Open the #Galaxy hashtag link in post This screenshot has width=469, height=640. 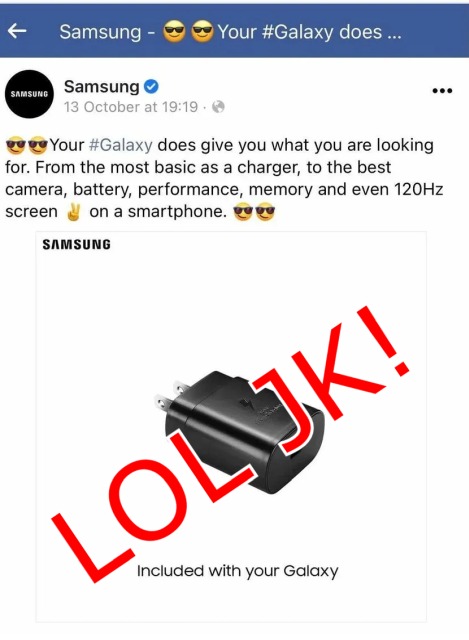pyautogui.click(x=120, y=145)
